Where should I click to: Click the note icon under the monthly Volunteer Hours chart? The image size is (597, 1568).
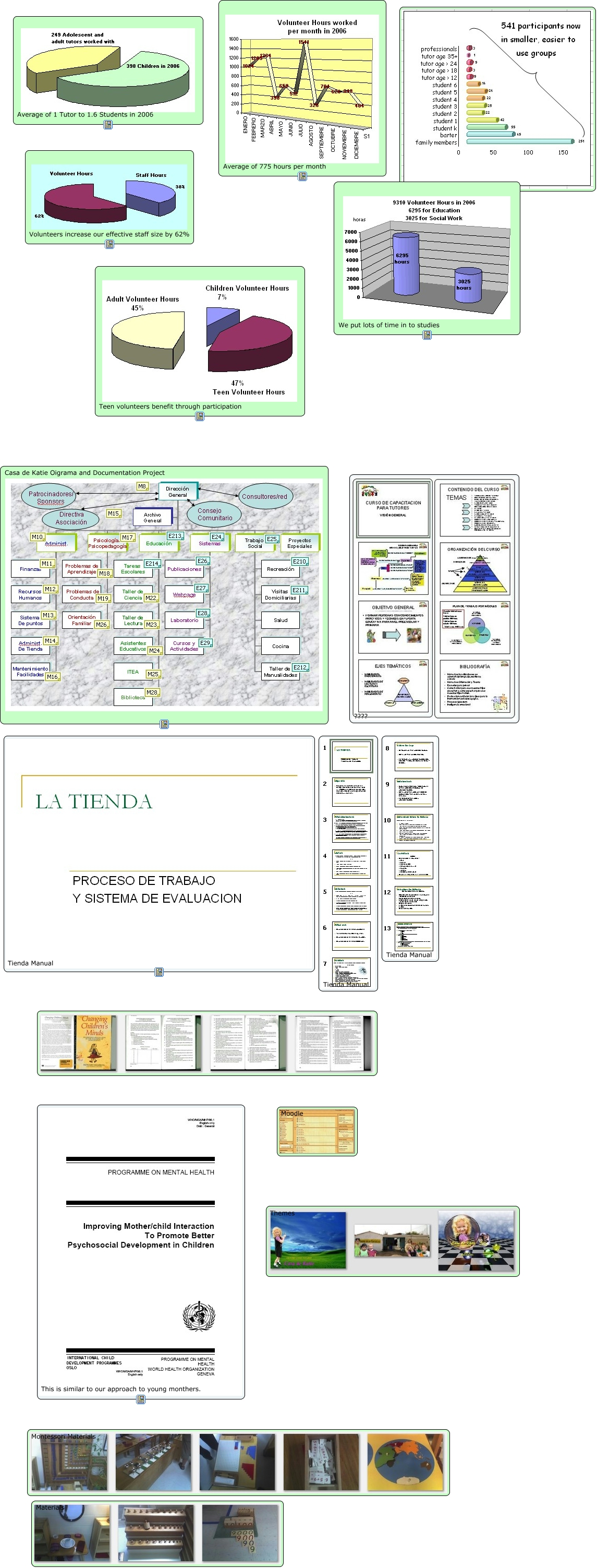(x=302, y=176)
